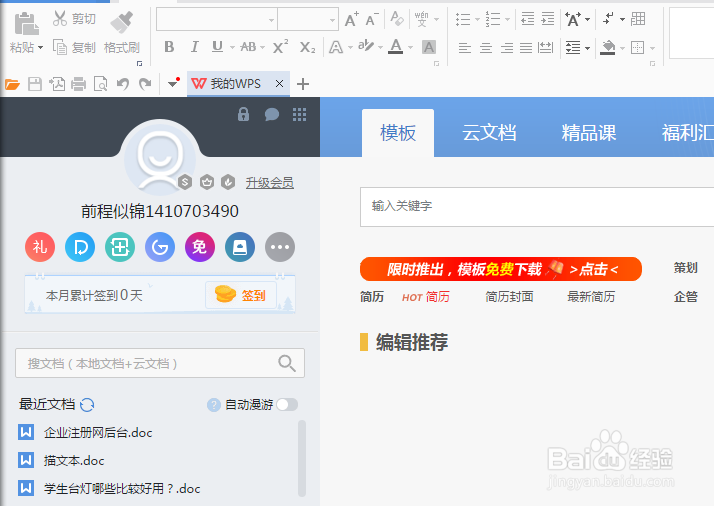Screen dimensions: 714x506
Task: Increase font size with A+ icon
Action: [x=352, y=19]
